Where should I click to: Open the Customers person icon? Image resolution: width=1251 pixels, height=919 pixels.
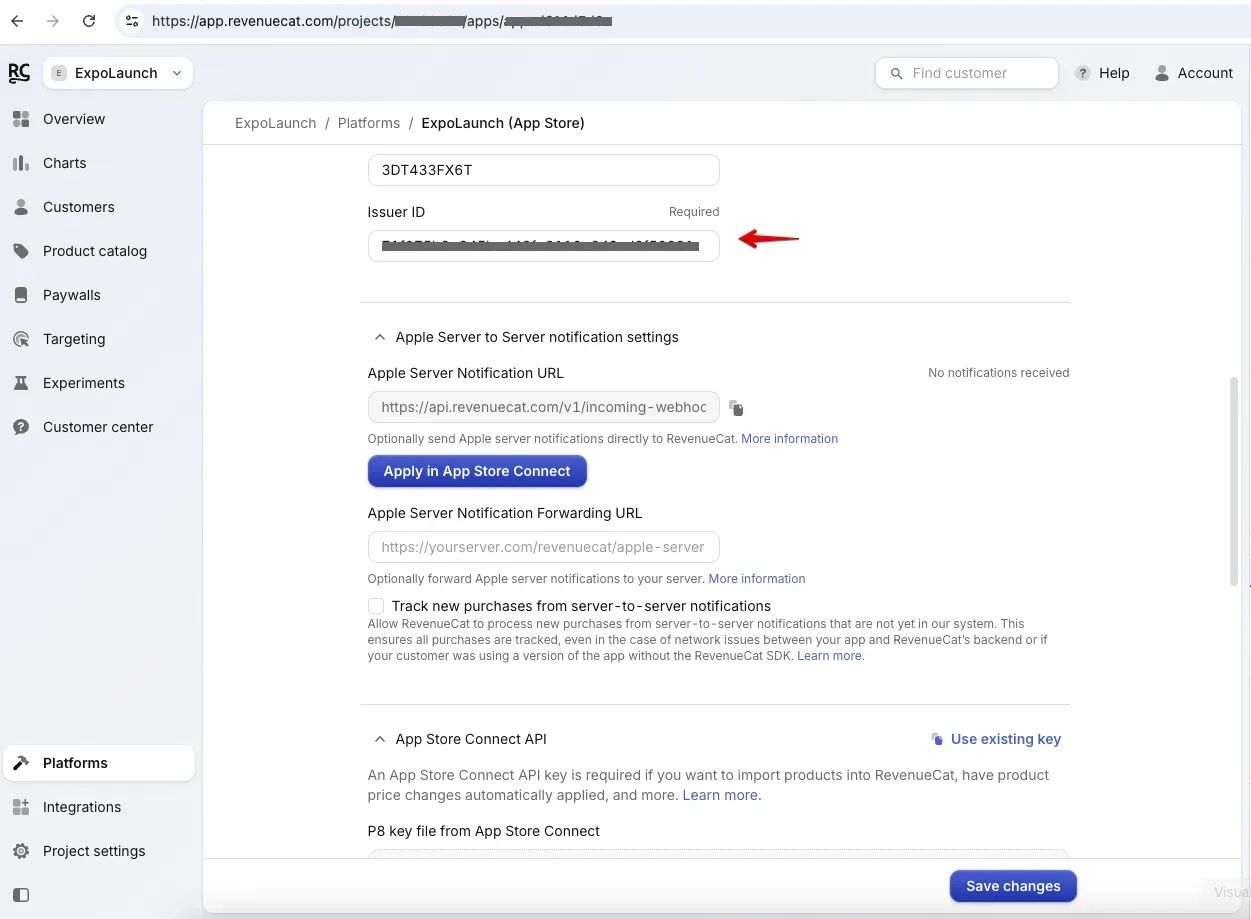(21, 207)
